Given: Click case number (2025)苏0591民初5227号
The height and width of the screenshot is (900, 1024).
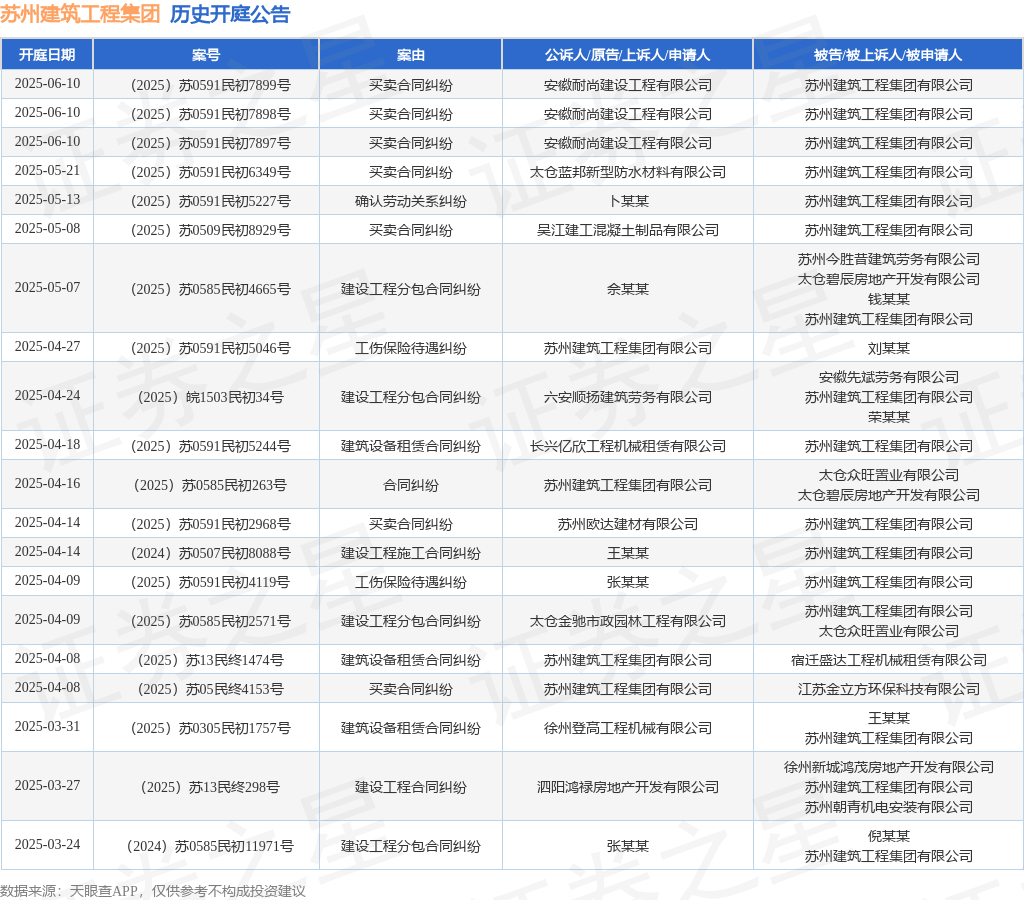Looking at the screenshot, I should click(x=210, y=201).
